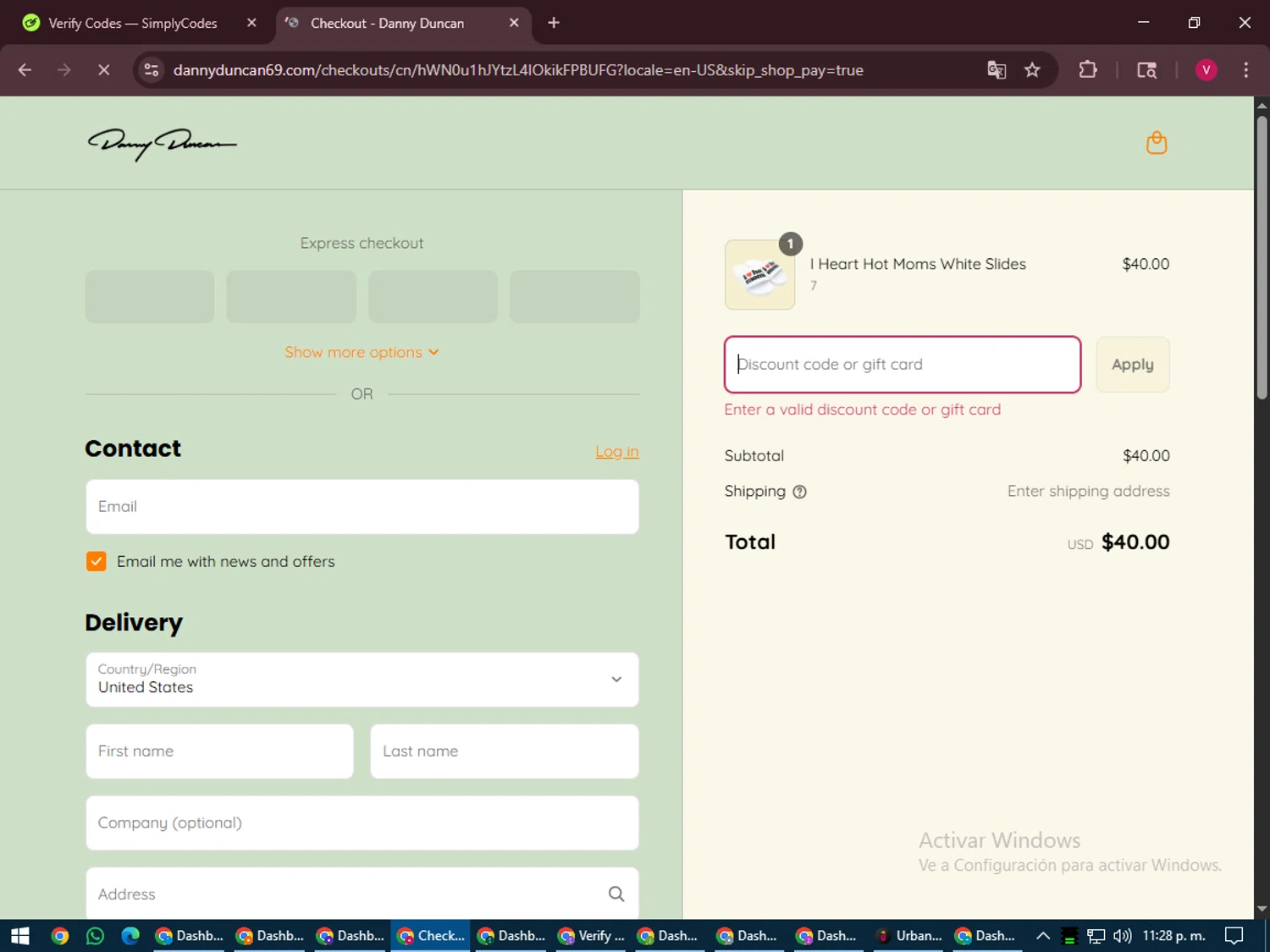1270x952 pixels.
Task: Uncheck Email me with news and offers
Action: tap(97, 561)
